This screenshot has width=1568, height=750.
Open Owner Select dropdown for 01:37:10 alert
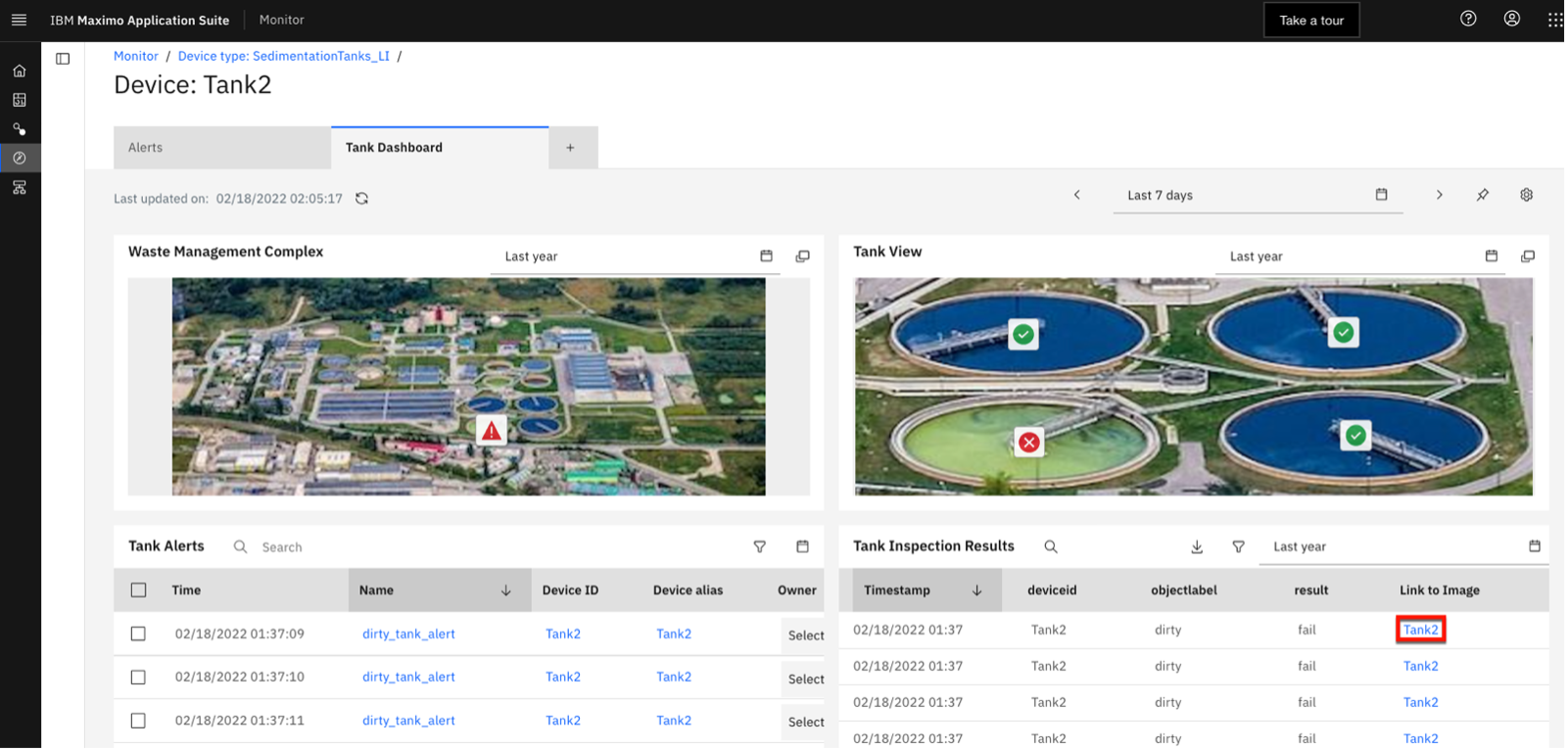click(804, 680)
